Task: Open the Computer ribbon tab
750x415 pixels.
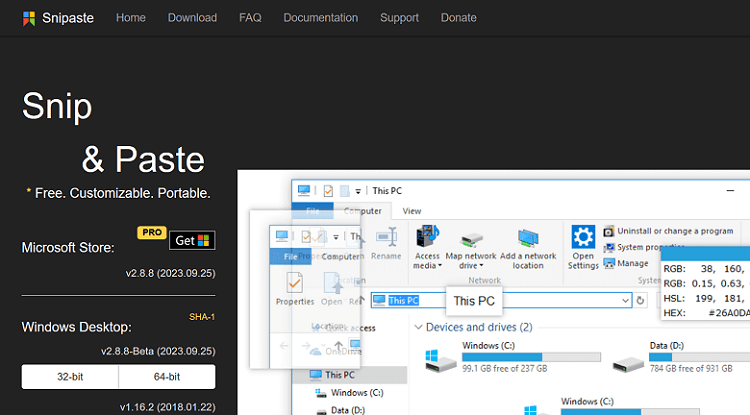Action: tap(363, 211)
